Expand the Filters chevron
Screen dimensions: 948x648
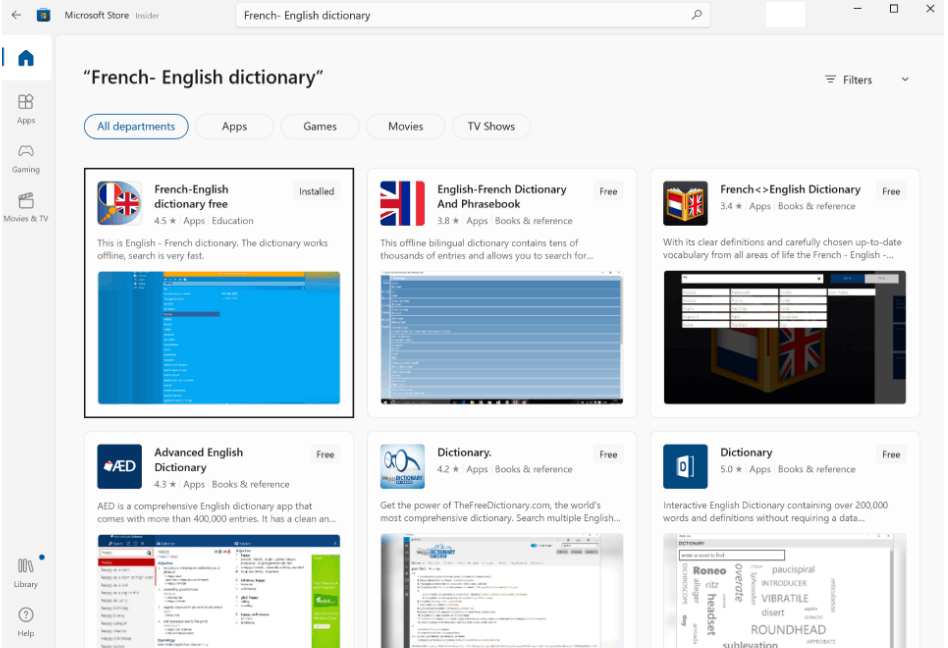coord(905,79)
